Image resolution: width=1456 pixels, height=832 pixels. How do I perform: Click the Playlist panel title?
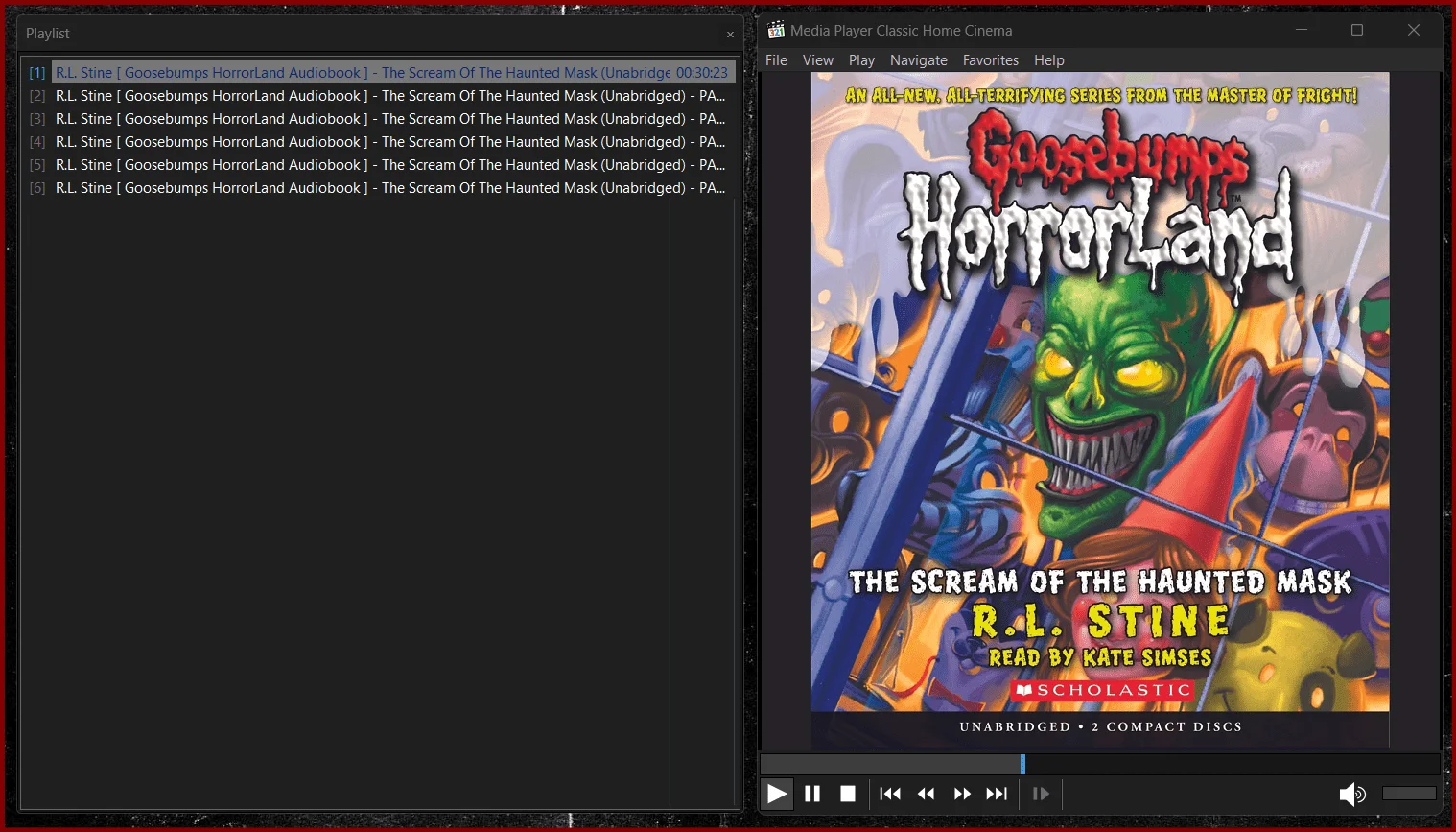48,34
